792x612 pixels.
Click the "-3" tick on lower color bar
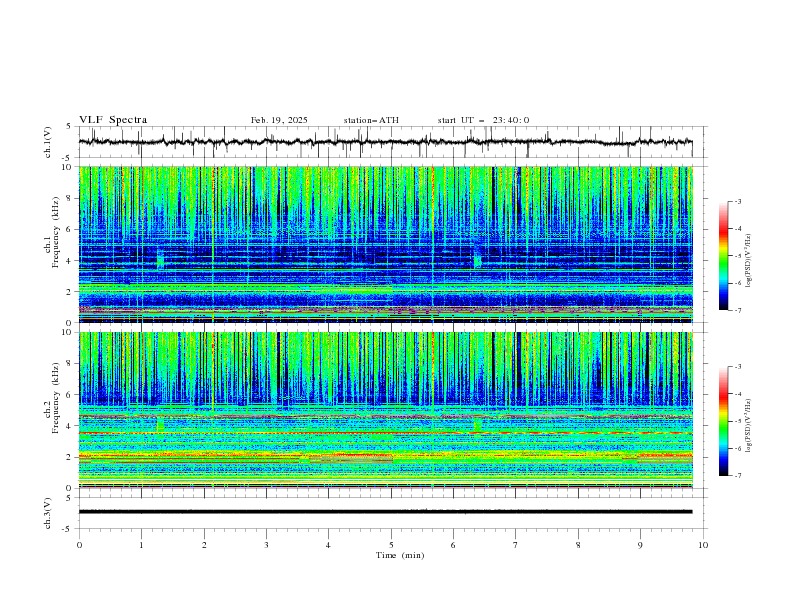click(x=738, y=367)
